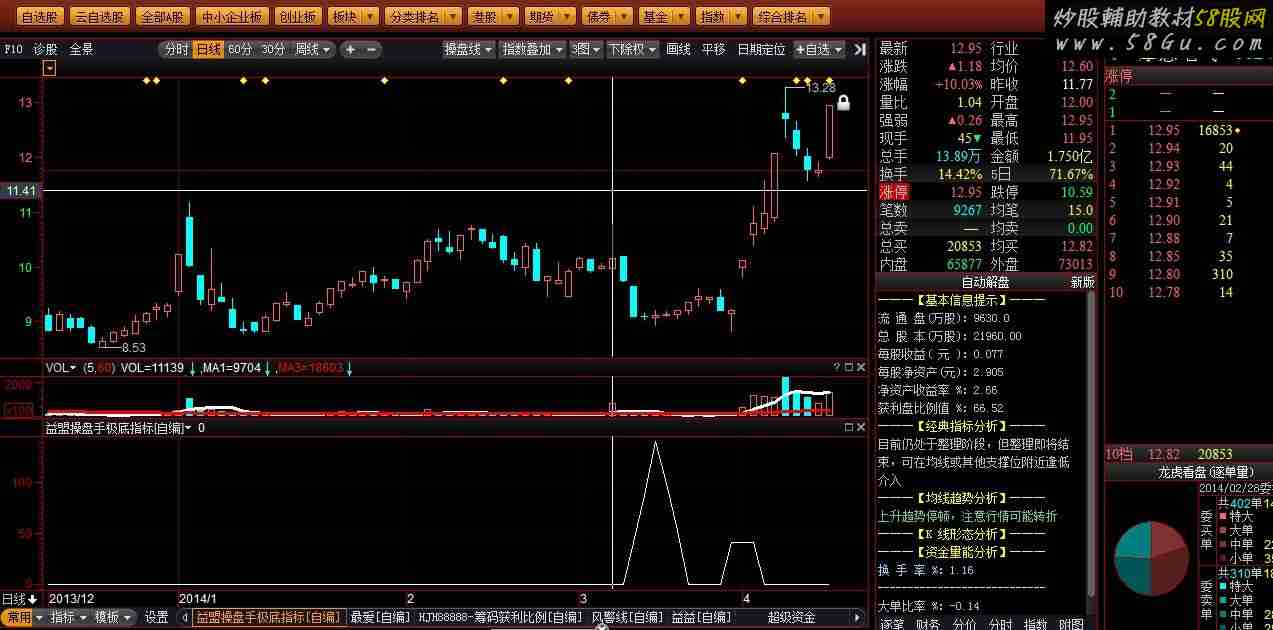
Task: Open the 板块 dropdown menu
Action: pos(354,17)
